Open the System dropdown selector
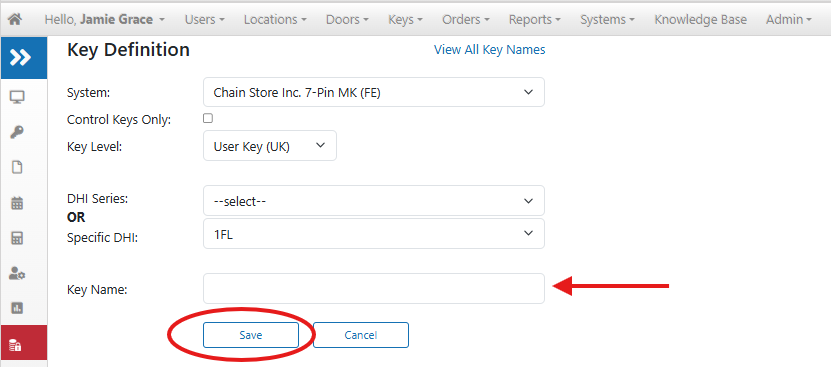Screen dimensions: 831x367 pos(374,92)
